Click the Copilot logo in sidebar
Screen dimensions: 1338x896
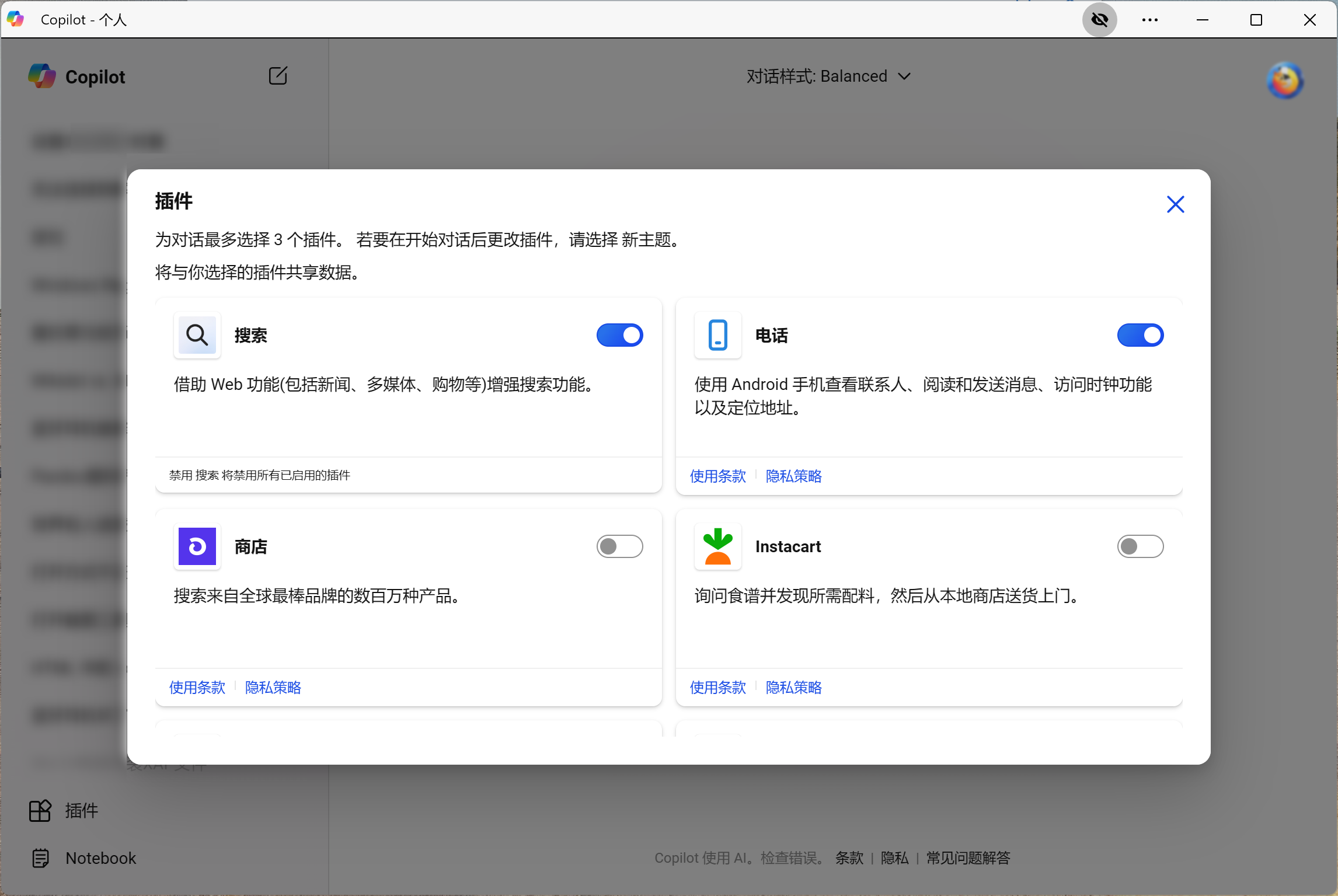(42, 76)
